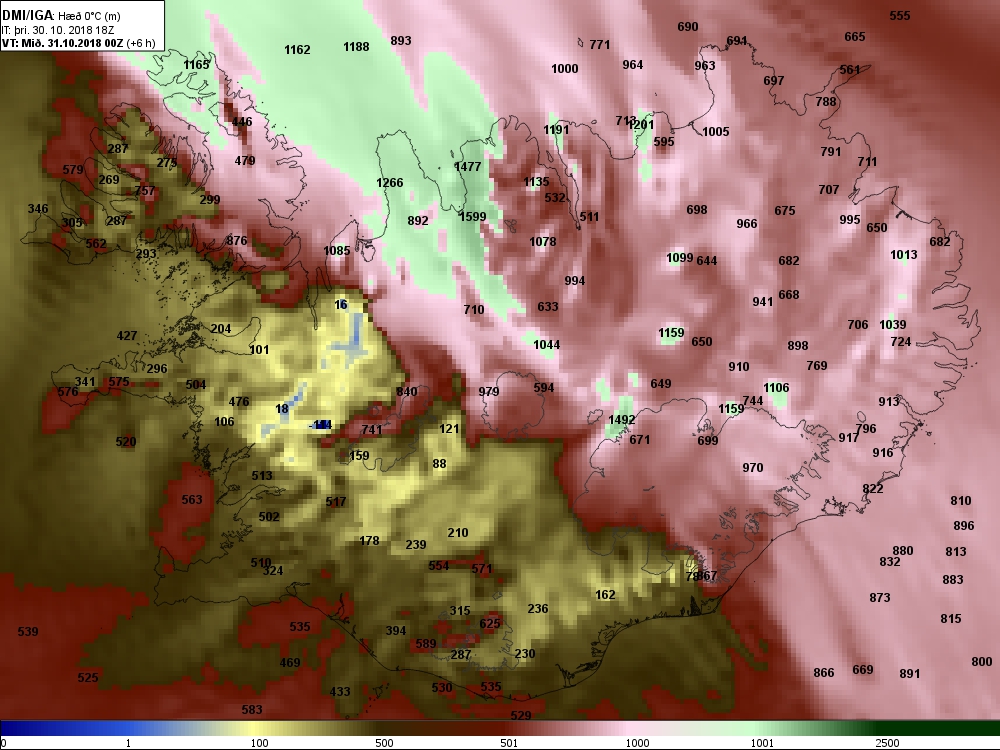Click map value 1162
The width and height of the screenshot is (1000, 750).
[x=297, y=50]
